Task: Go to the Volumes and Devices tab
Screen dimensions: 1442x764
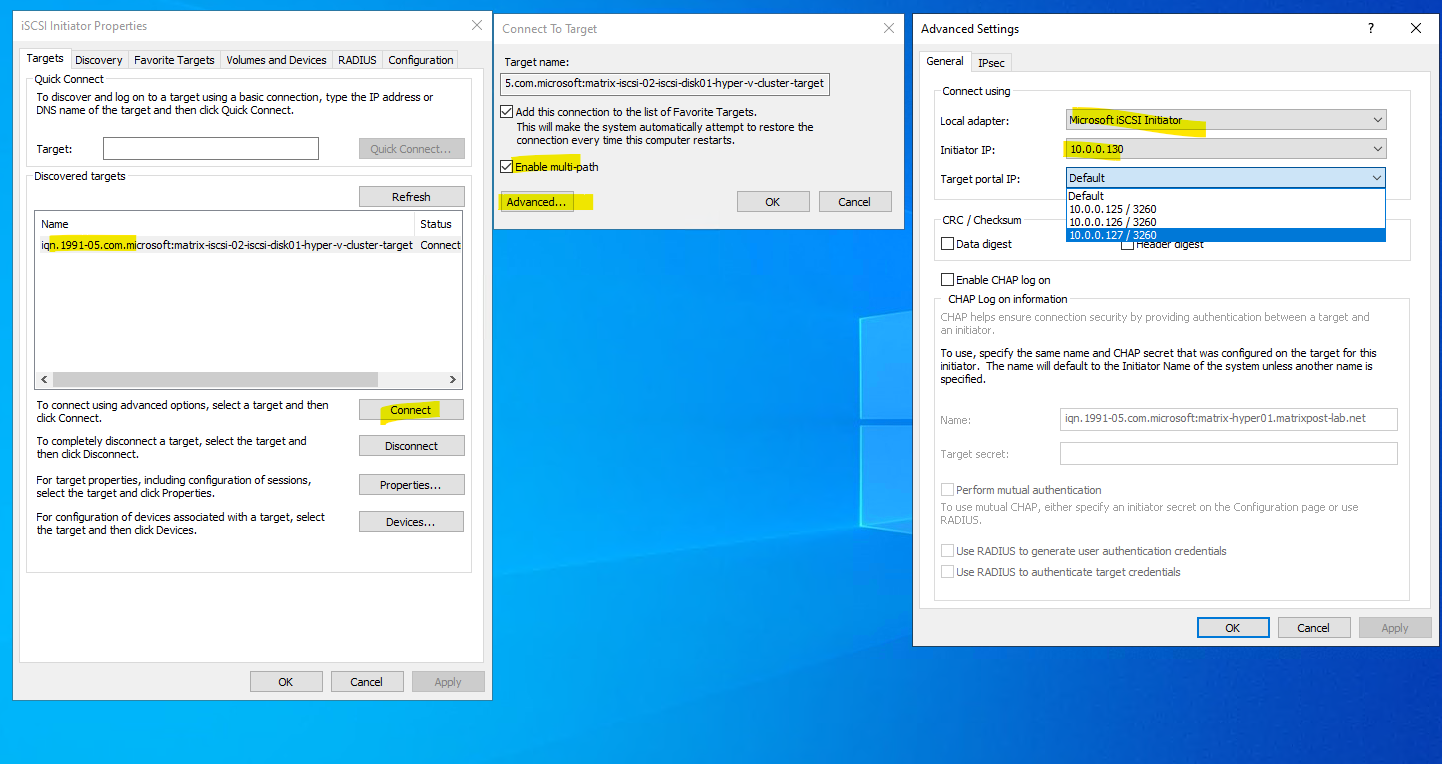Action: [x=276, y=60]
